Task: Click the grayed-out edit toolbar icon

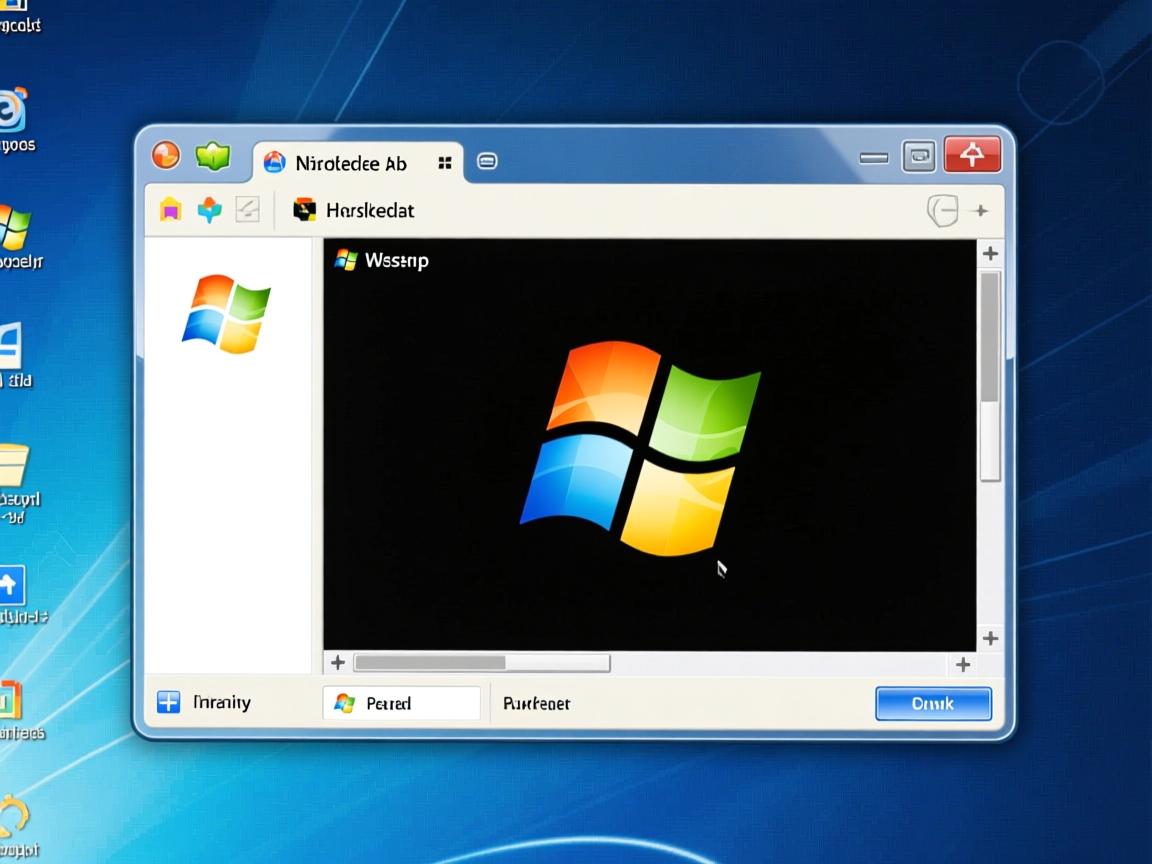Action: 247,210
